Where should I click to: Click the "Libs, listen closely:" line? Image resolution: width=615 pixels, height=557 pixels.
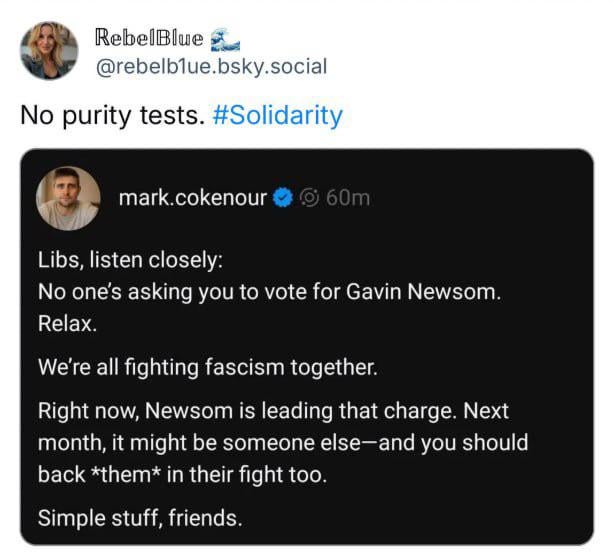(x=130, y=261)
